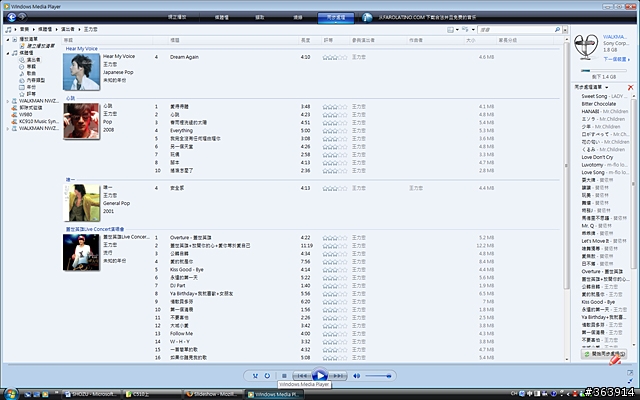This screenshot has width=640, height=400.
Task: Click the Hear My Voice album header link
Action: (x=82, y=49)
